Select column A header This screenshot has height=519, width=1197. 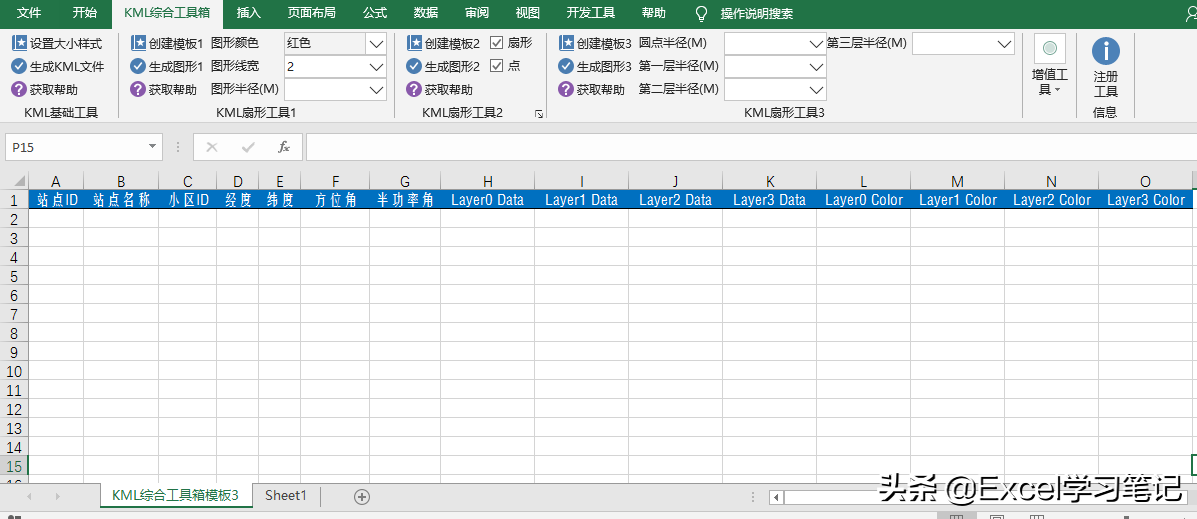(x=56, y=181)
